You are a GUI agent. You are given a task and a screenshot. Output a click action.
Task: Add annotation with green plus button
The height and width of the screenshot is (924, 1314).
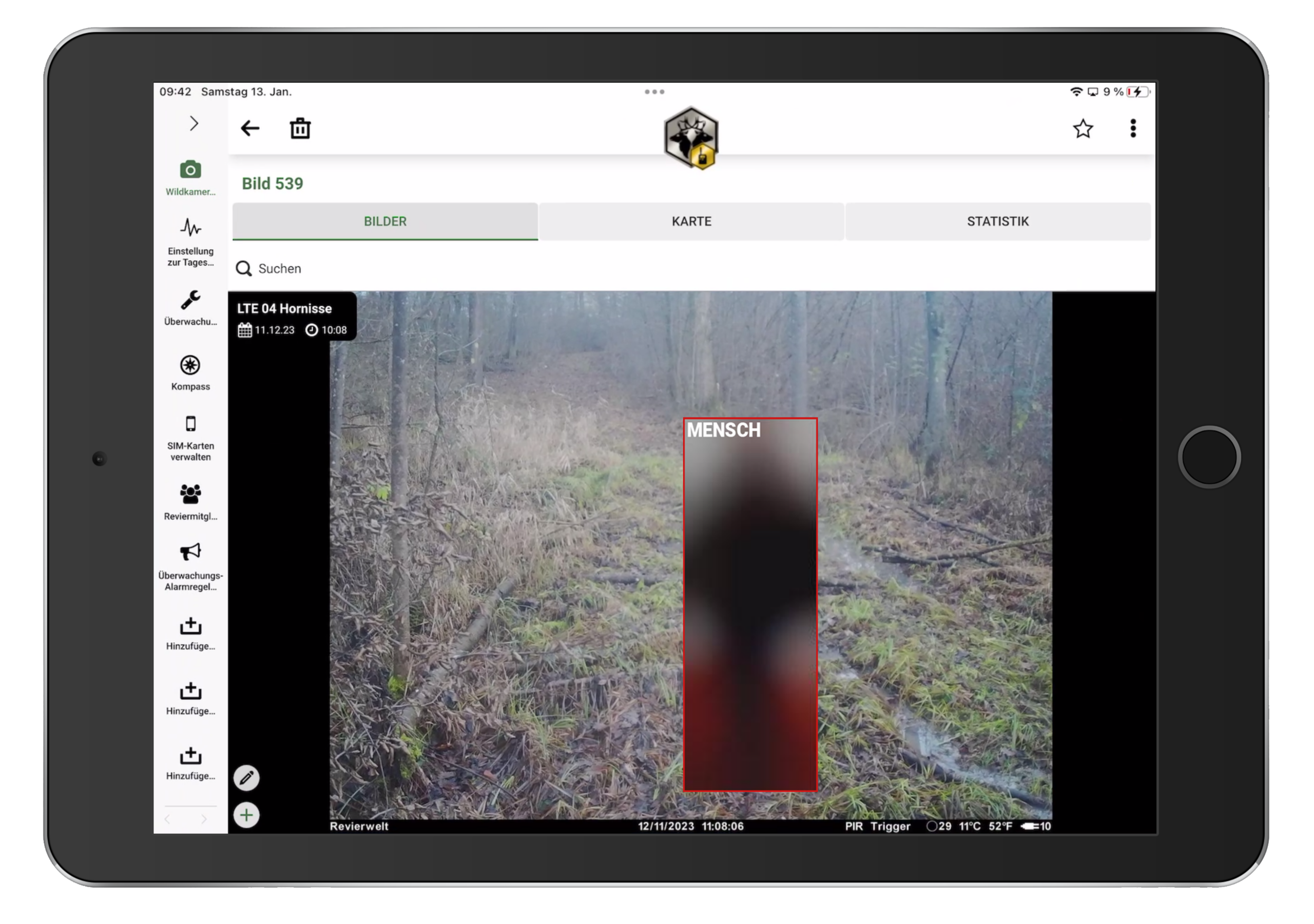(x=247, y=815)
